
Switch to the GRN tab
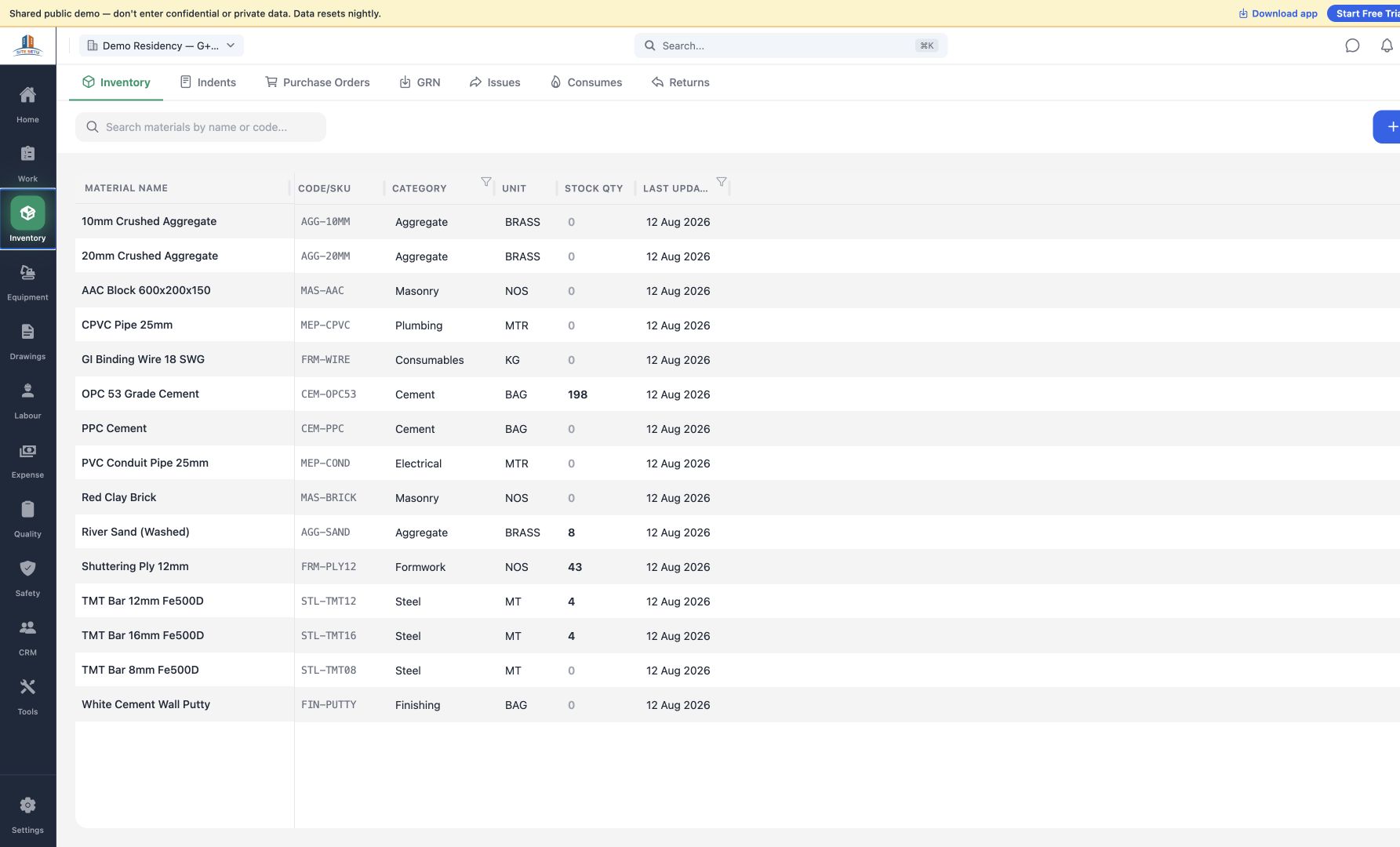pyautogui.click(x=420, y=82)
